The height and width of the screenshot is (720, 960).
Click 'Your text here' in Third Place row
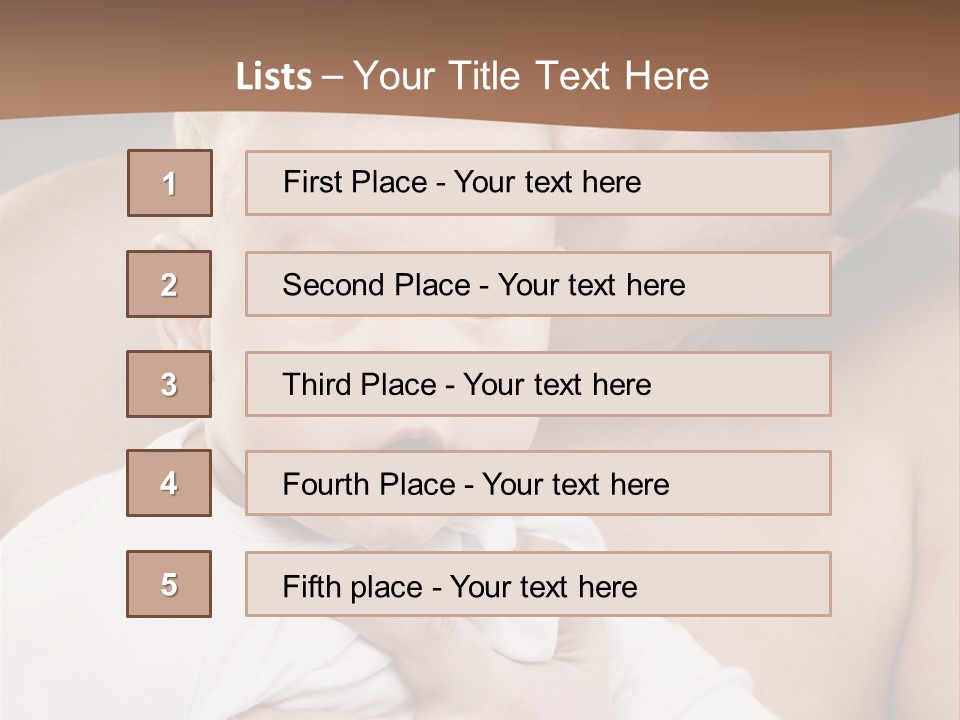pyautogui.click(x=557, y=385)
